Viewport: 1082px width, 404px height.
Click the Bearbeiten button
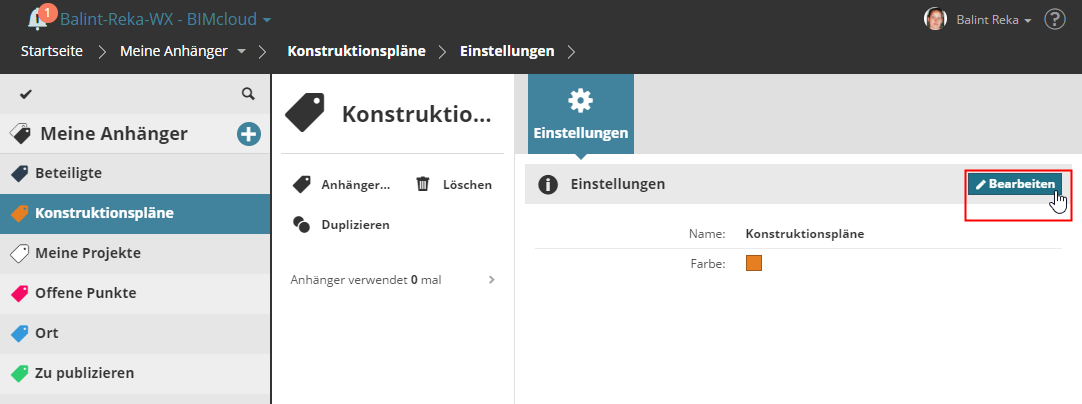(1014, 184)
